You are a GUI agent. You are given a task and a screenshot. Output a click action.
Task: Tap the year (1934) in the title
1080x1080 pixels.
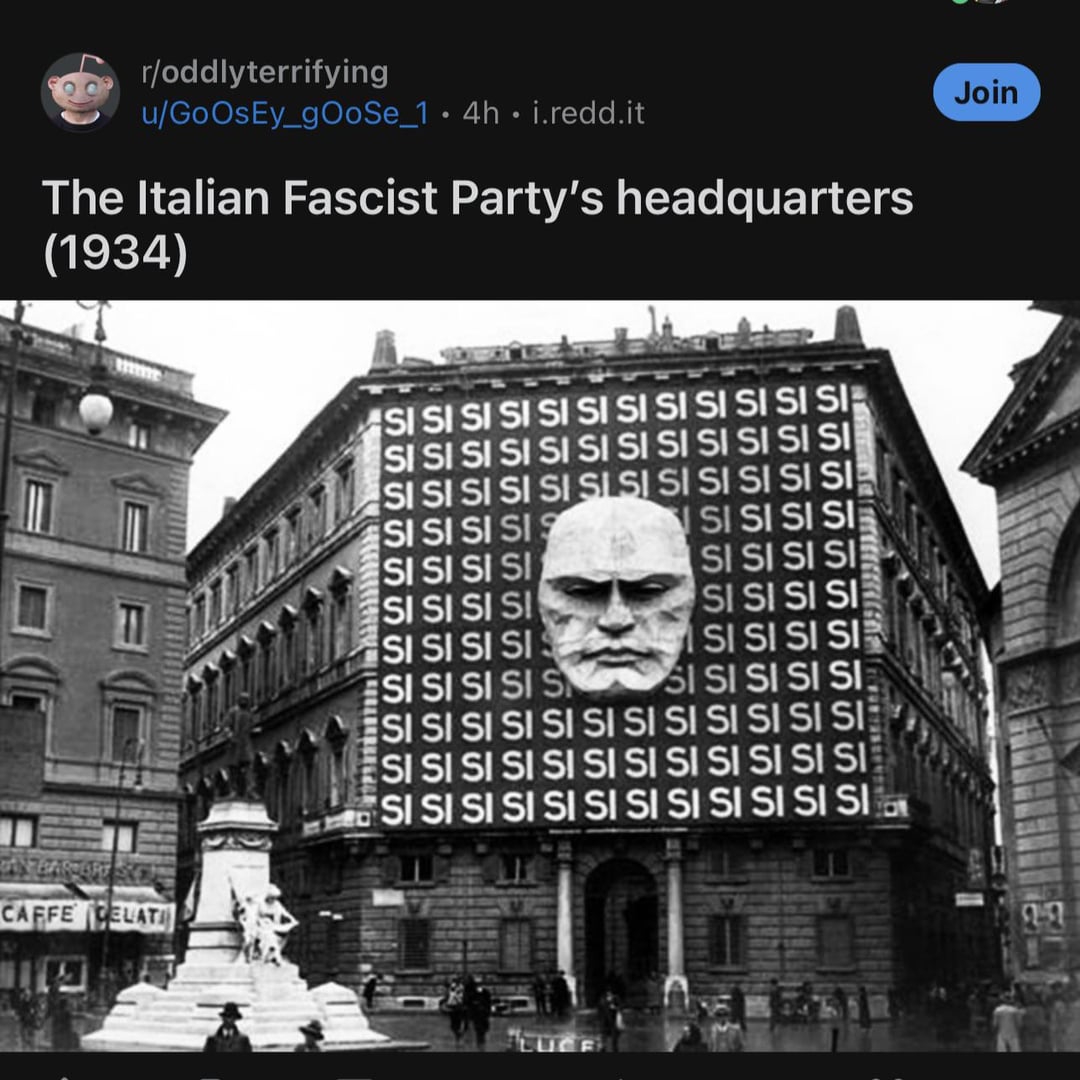tap(115, 253)
